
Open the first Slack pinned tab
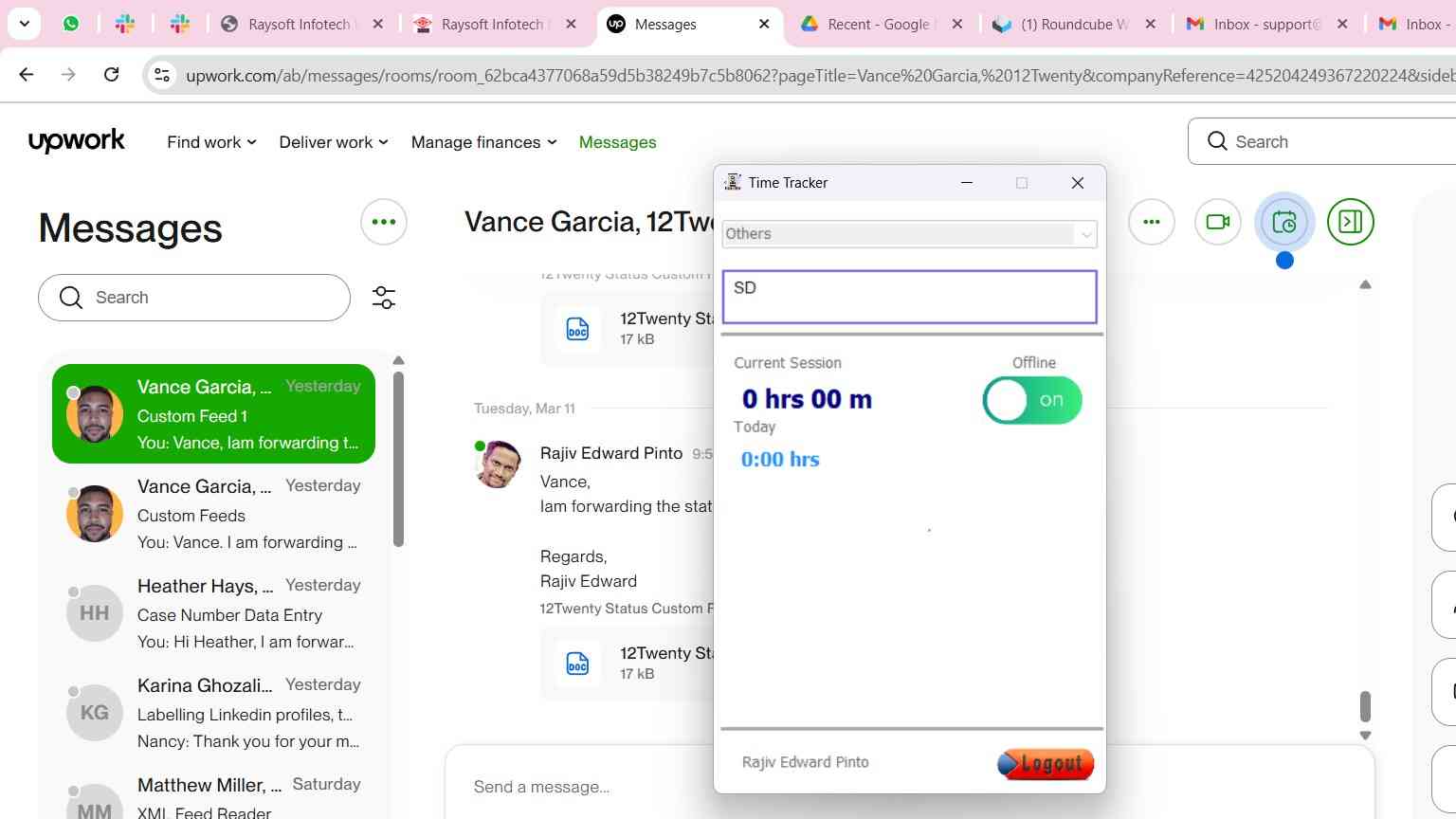pyautogui.click(x=125, y=24)
